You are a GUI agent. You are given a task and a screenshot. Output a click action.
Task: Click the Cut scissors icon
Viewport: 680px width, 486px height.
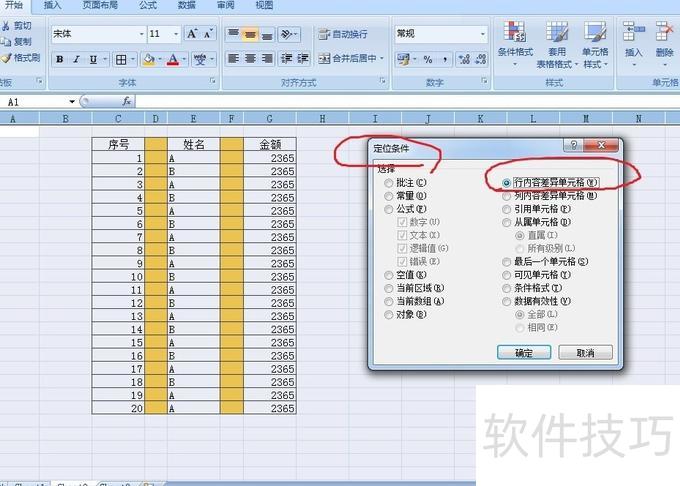click(x=6, y=26)
